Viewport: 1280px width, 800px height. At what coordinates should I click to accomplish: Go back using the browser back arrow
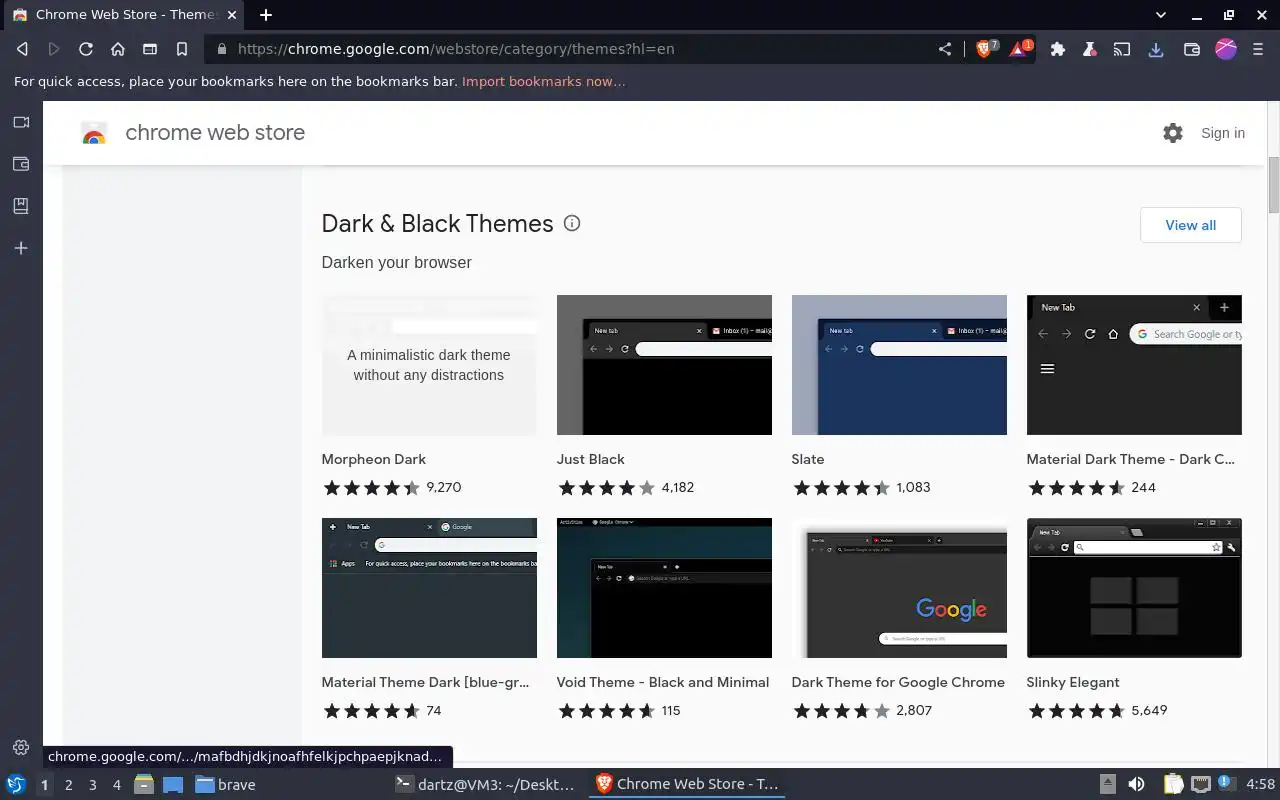22,48
